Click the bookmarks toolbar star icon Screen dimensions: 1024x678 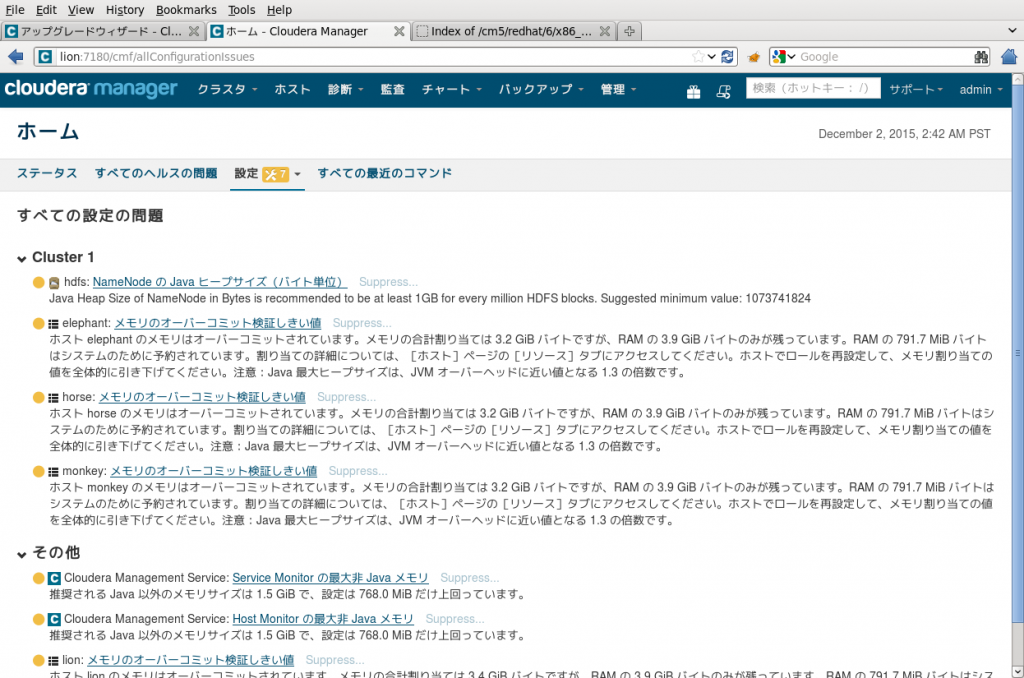tap(754, 57)
